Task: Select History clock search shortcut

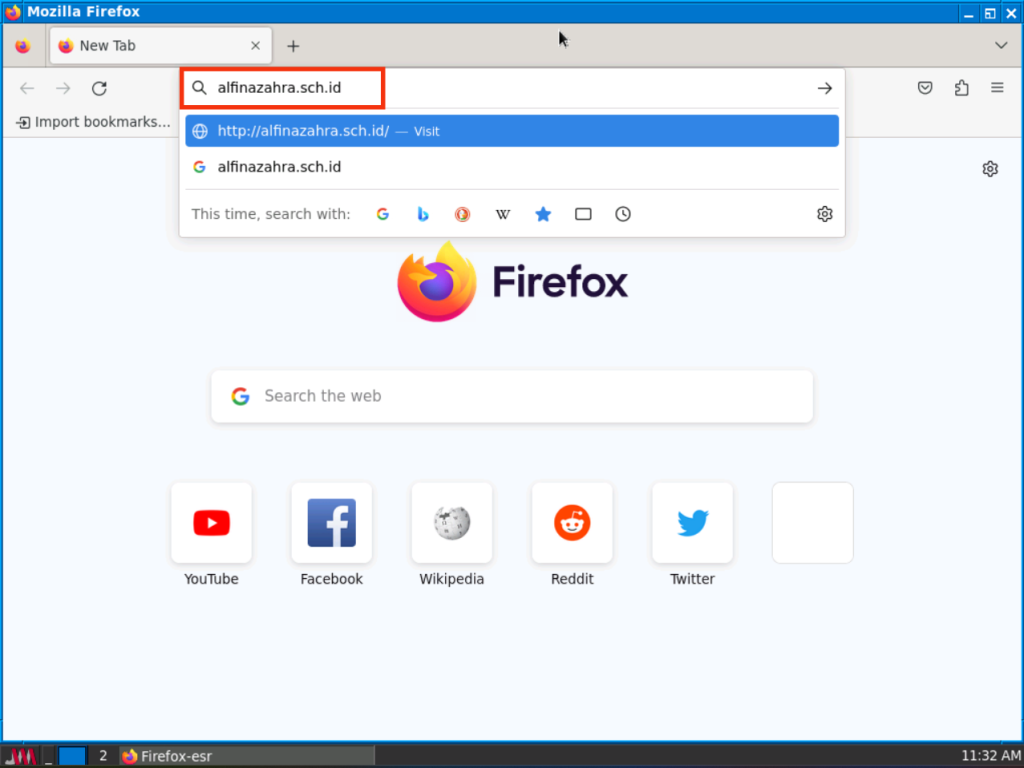Action: 623,214
